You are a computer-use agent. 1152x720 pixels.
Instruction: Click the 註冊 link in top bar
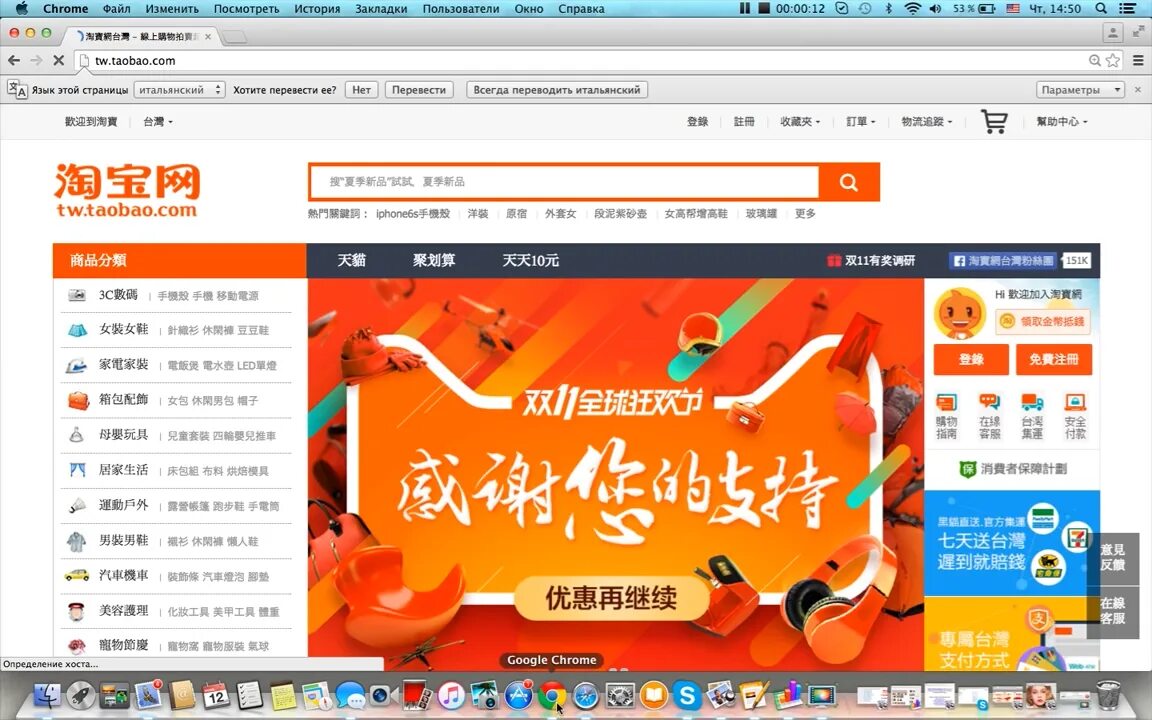click(x=744, y=121)
